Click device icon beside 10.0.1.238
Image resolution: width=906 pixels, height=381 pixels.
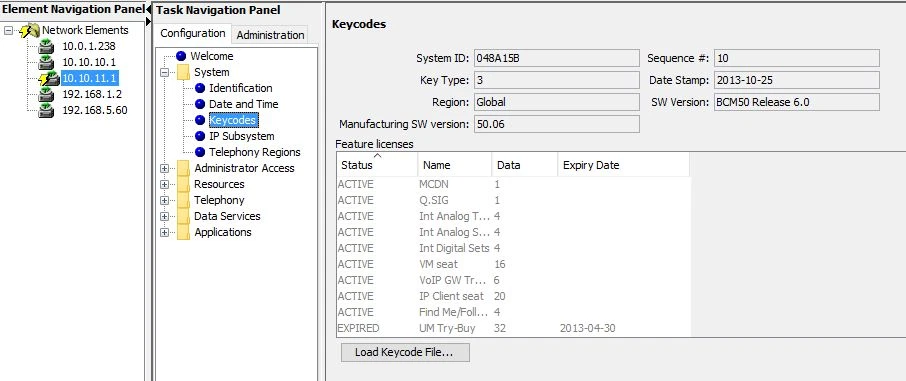click(x=46, y=47)
